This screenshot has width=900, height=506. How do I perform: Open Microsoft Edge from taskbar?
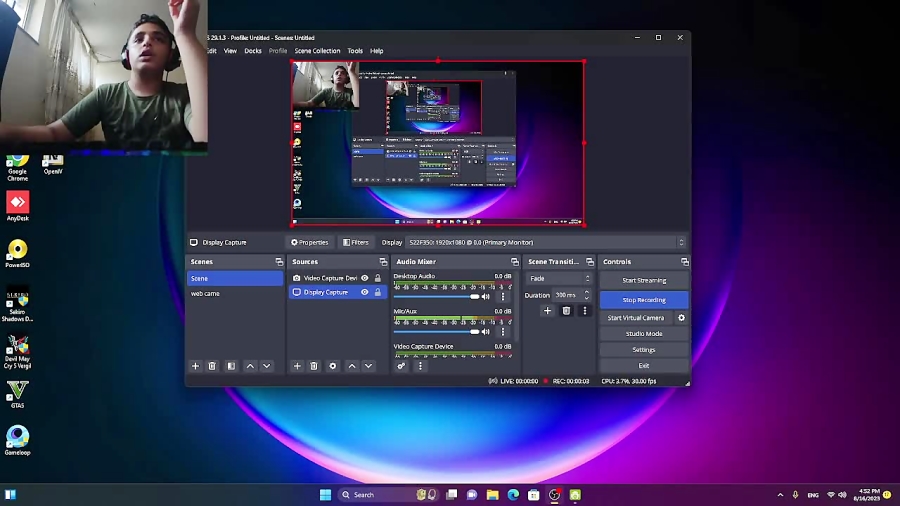click(513, 495)
